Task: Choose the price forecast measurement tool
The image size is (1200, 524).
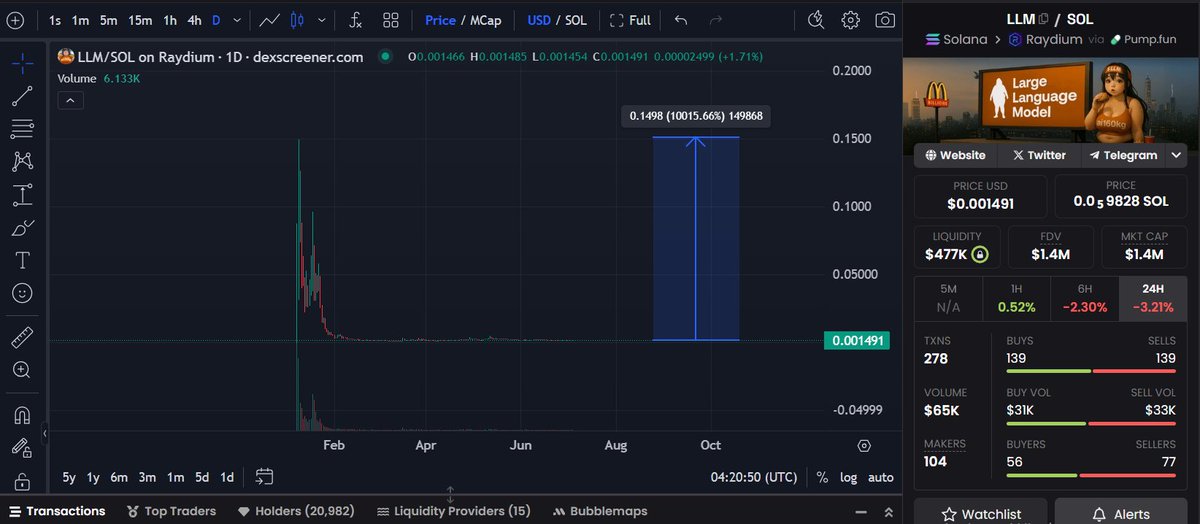Action: pos(22,194)
